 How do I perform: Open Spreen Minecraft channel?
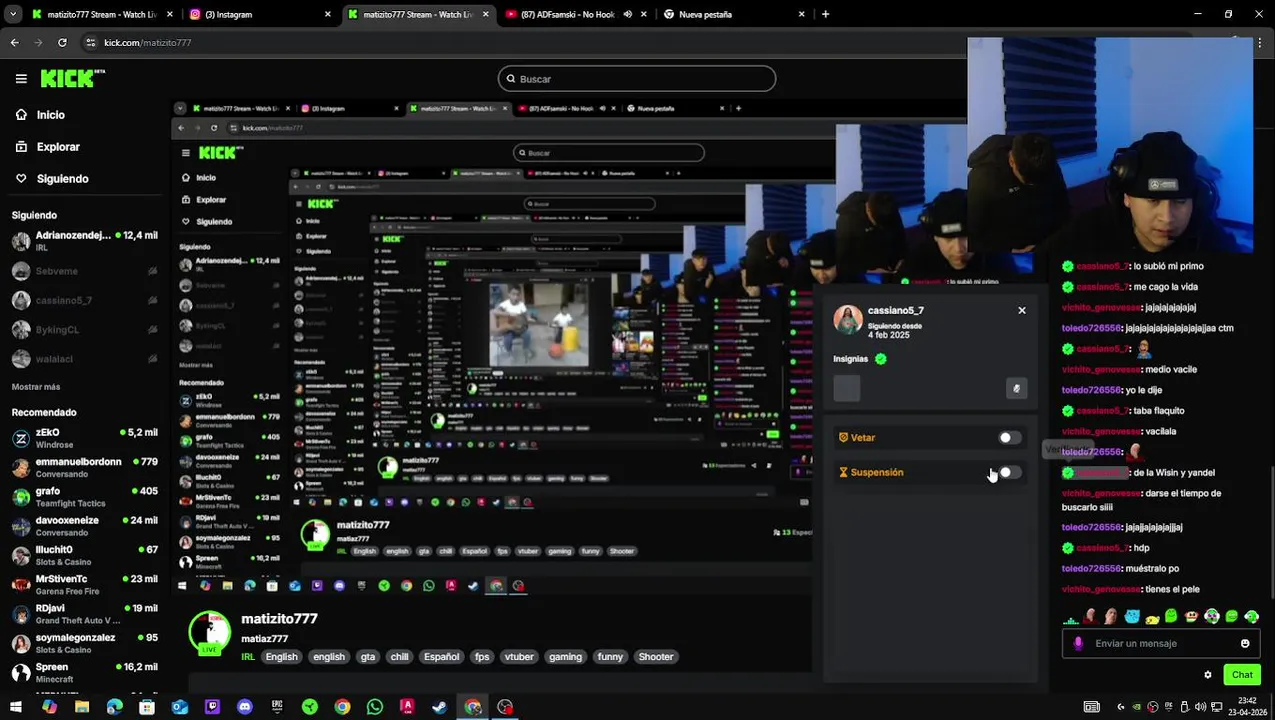(85, 672)
